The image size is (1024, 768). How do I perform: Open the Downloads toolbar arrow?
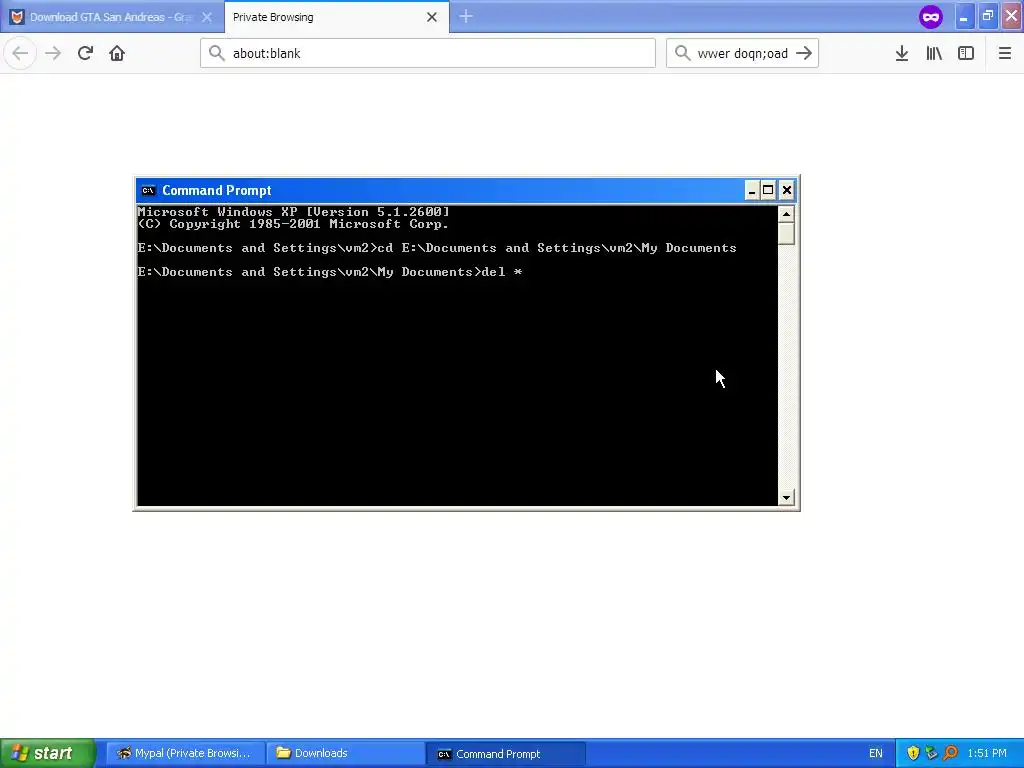tap(902, 53)
